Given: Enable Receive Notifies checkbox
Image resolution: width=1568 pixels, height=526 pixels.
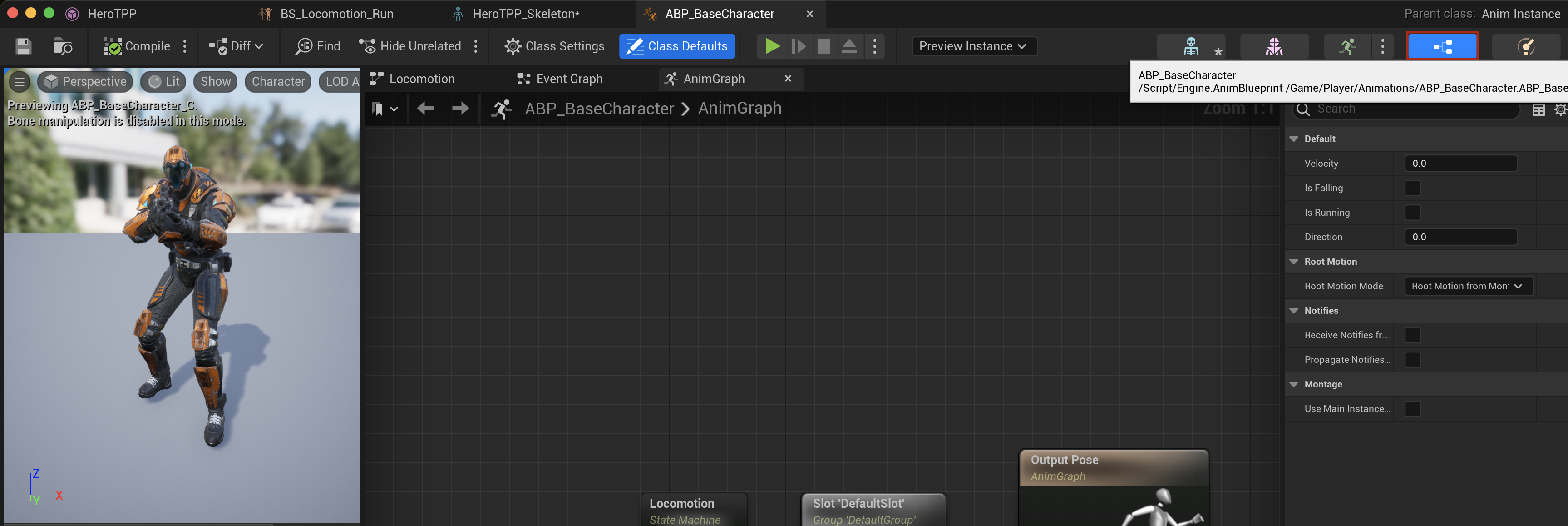Looking at the screenshot, I should [1412, 335].
